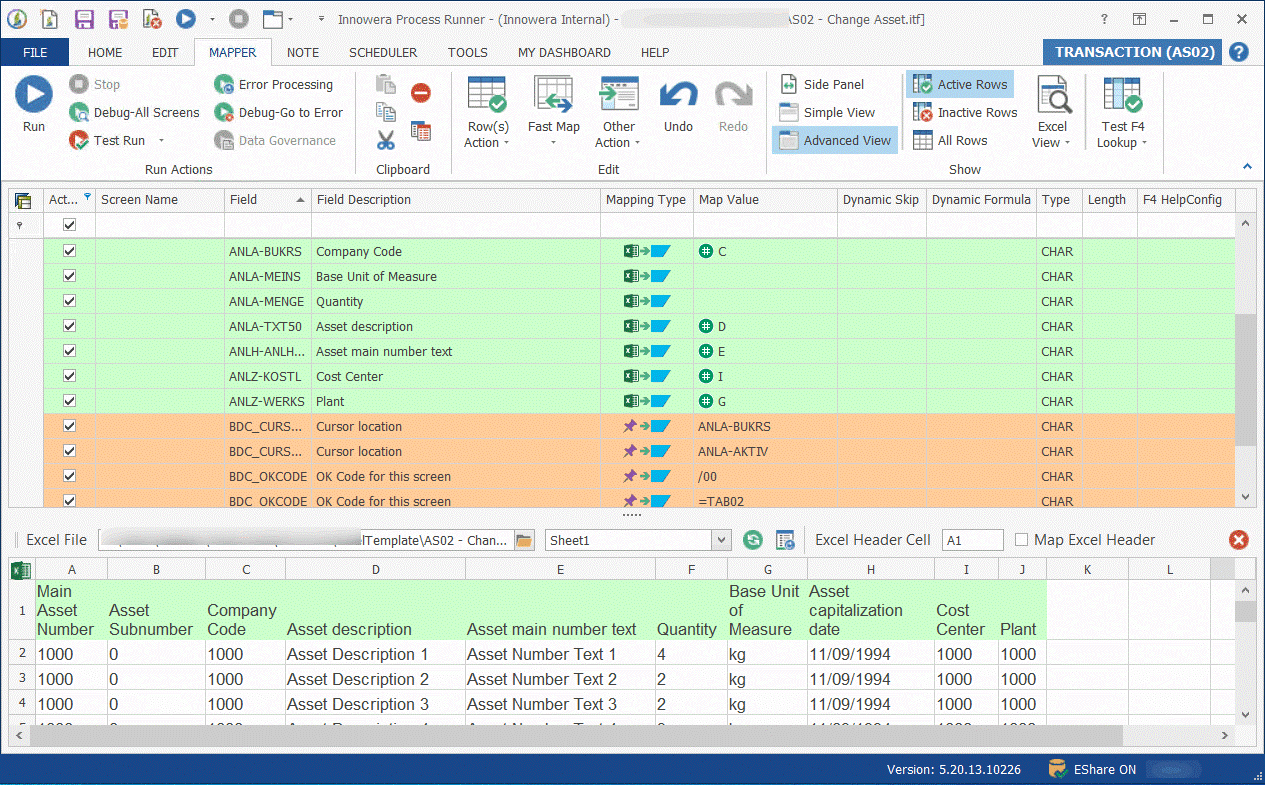Switch to the SCHEDULER tab
The width and height of the screenshot is (1265, 785).
pos(383,52)
